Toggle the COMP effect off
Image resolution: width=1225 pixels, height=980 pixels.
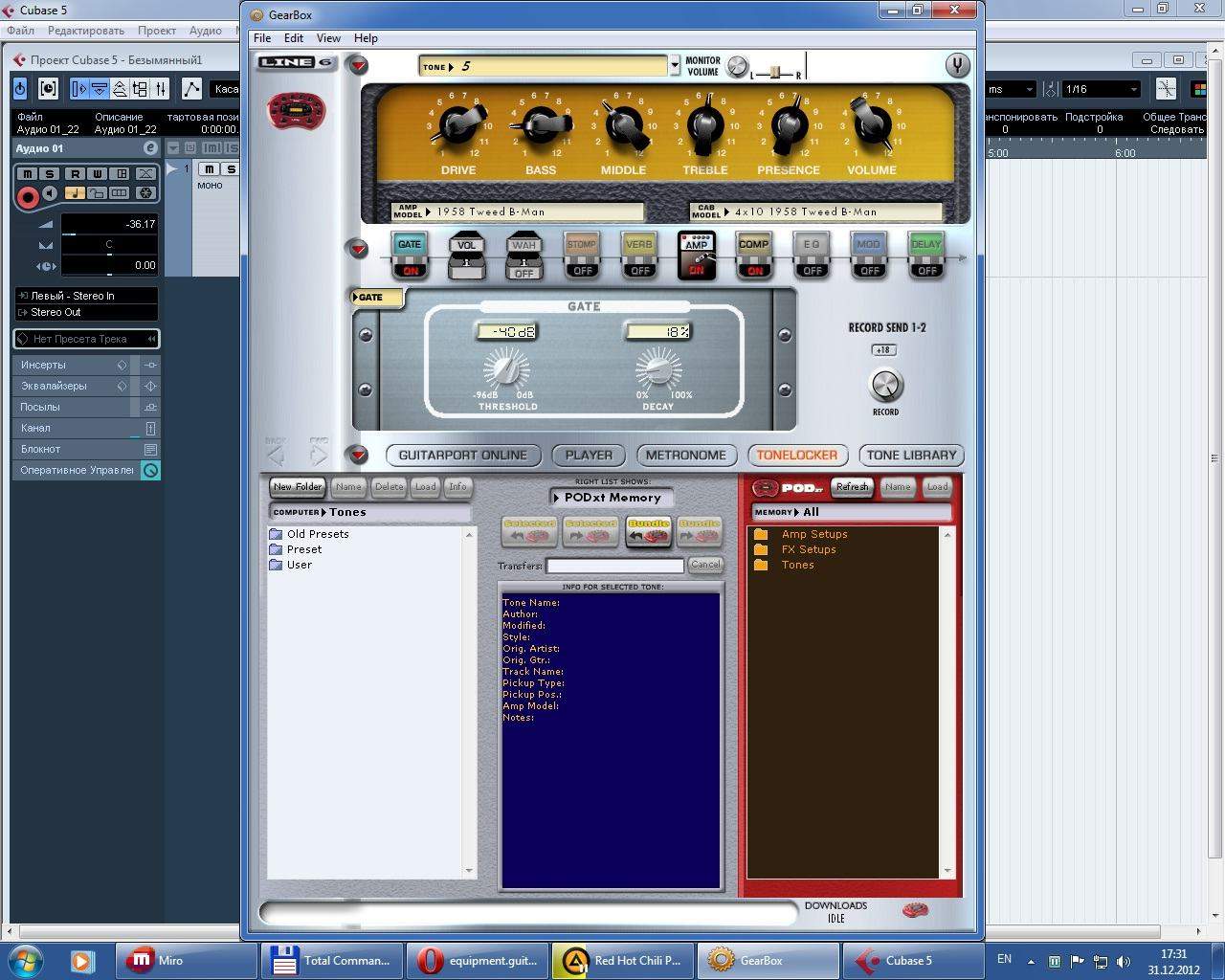click(x=753, y=256)
